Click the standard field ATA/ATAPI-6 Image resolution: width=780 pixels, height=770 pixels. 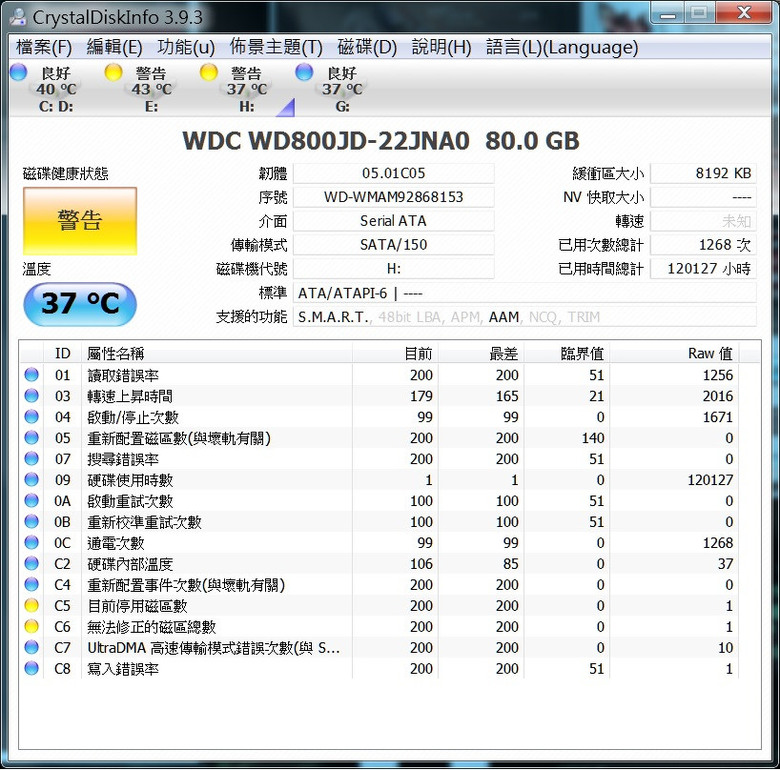point(525,293)
